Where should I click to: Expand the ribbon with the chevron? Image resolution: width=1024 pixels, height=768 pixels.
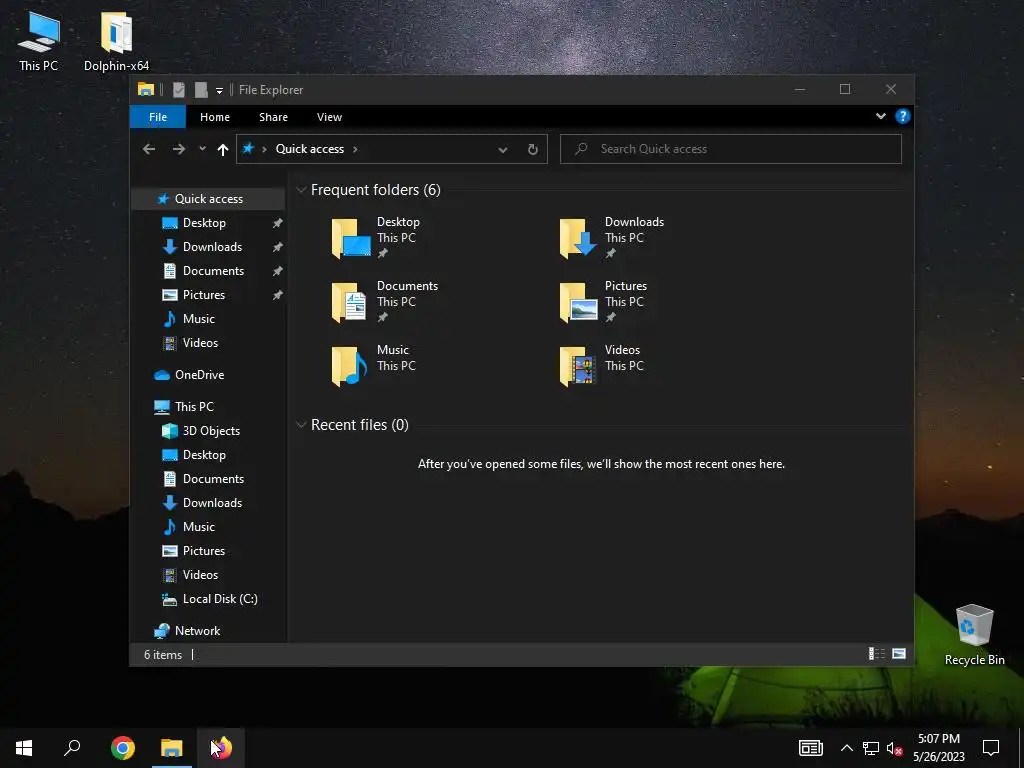tap(880, 116)
